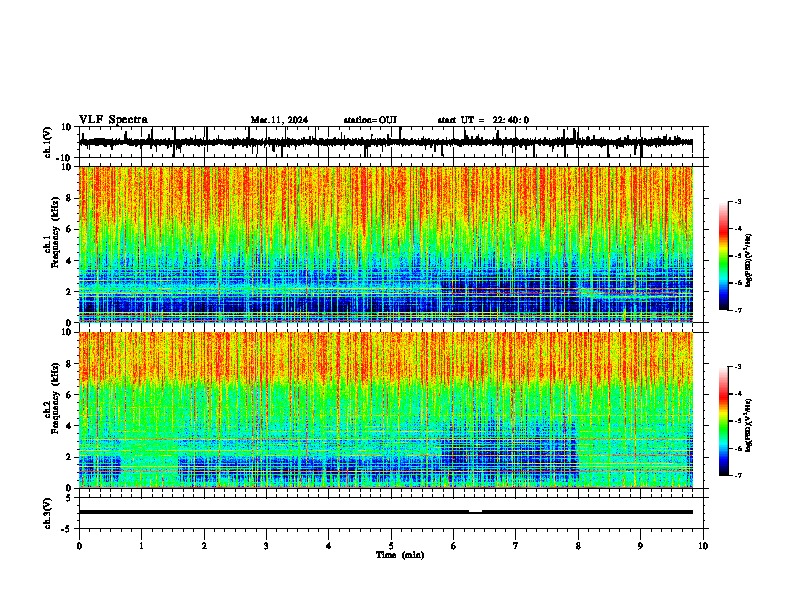Click the ch.2 spectrogram color bar
This screenshot has height=612, width=792.
point(724,421)
